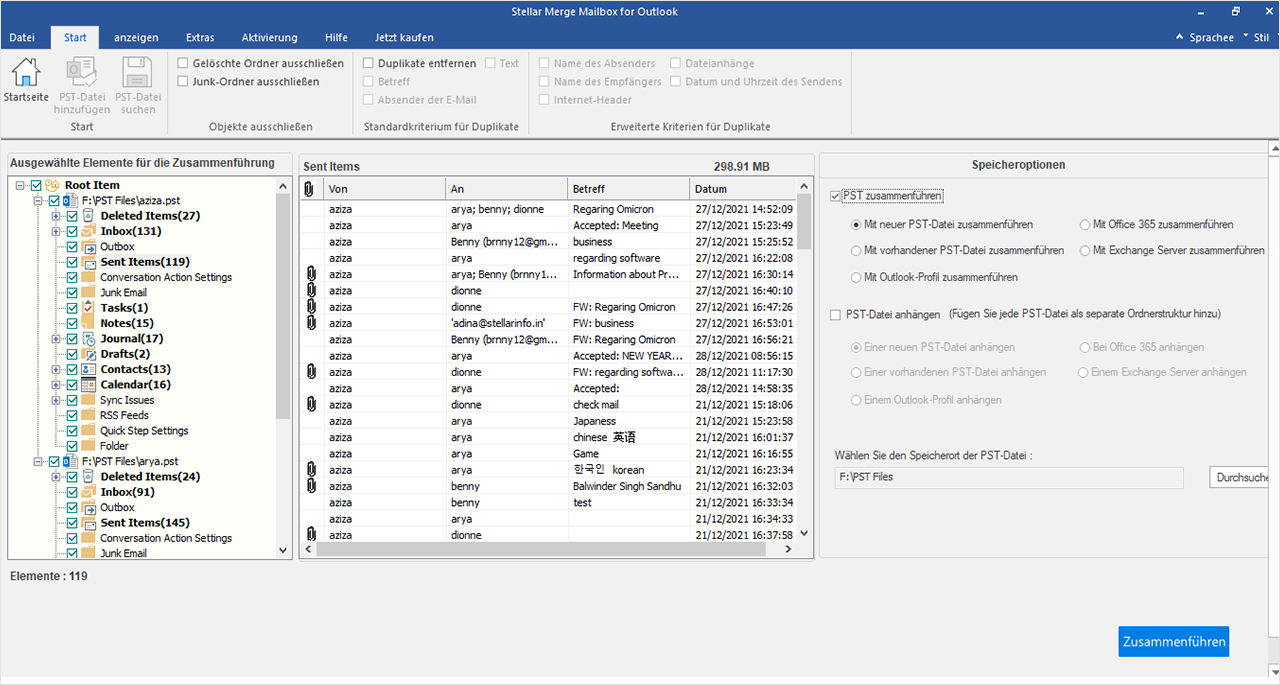1280x685 pixels.
Task: Click the Inbox(131) folder icon
Action: coord(88,231)
